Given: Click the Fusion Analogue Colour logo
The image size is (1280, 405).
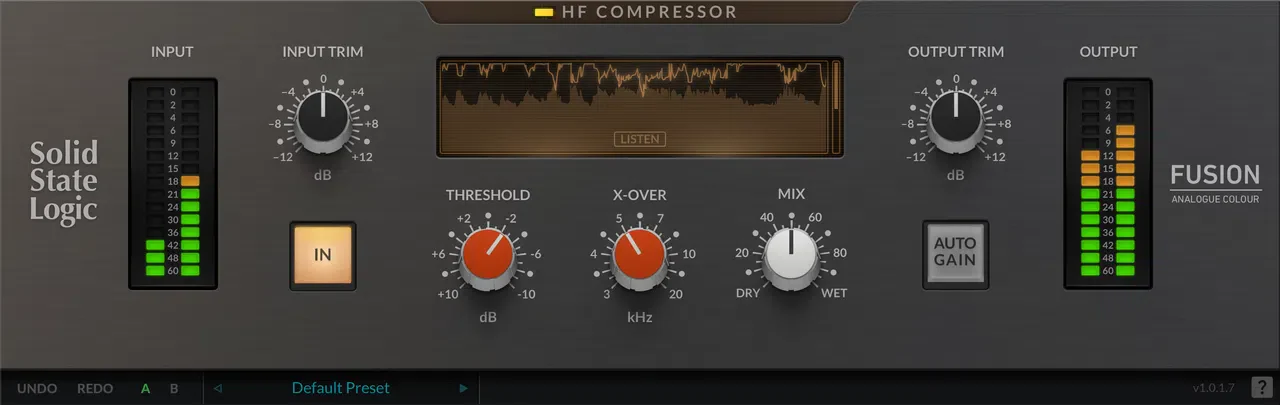Looking at the screenshot, I should point(1216,183).
